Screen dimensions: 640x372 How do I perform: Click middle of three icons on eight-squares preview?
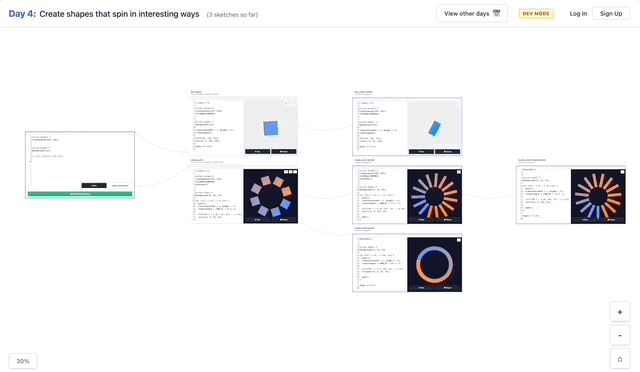point(290,172)
